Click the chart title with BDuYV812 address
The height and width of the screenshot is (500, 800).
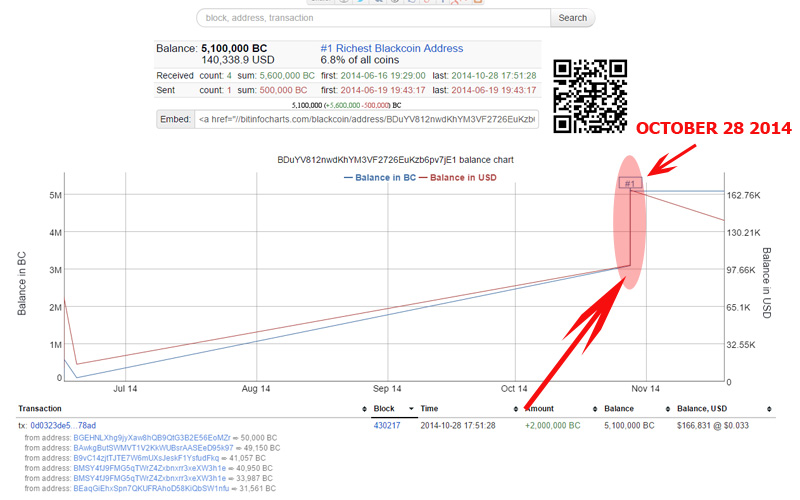395,160
